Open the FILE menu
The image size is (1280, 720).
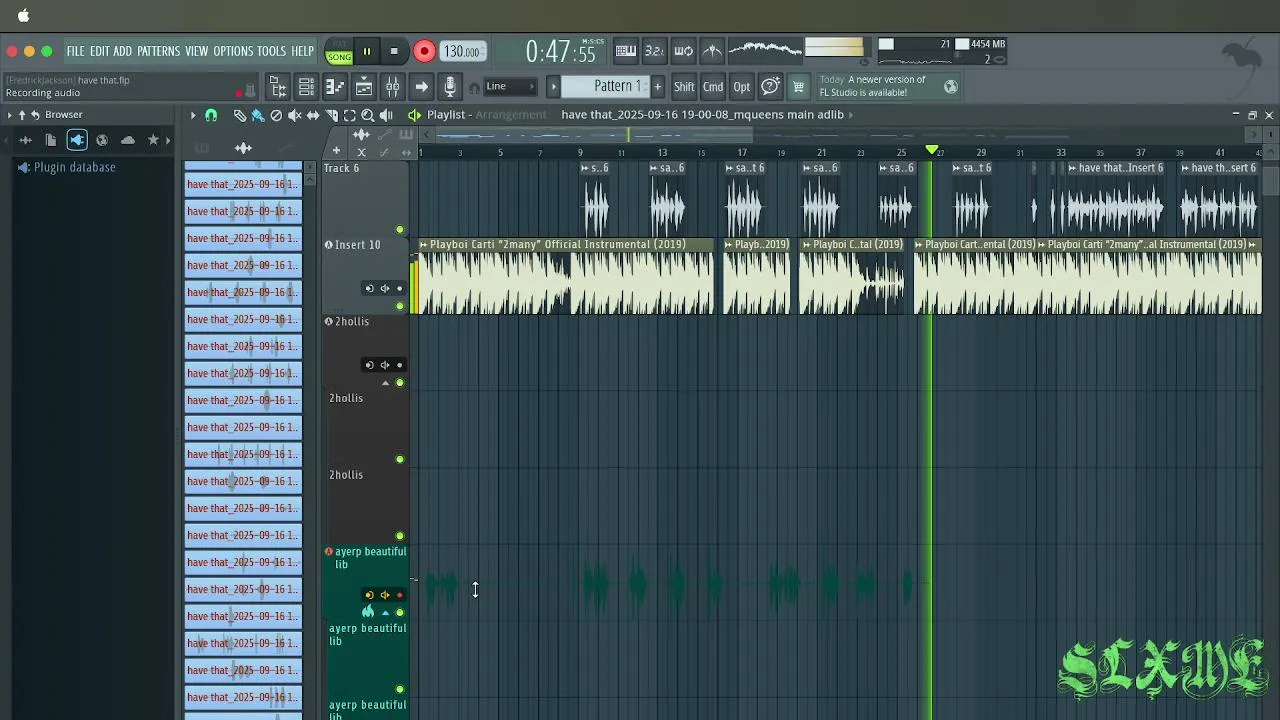[75, 51]
